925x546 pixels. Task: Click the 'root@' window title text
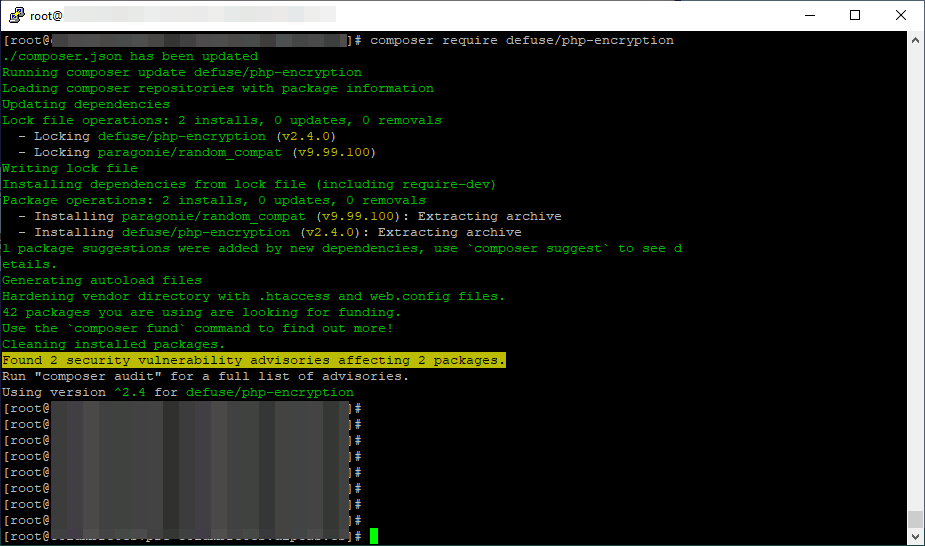[46, 16]
